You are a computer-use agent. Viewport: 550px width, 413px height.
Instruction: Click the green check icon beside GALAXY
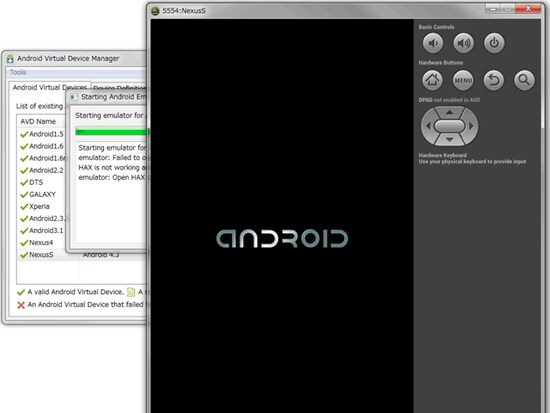click(24, 195)
